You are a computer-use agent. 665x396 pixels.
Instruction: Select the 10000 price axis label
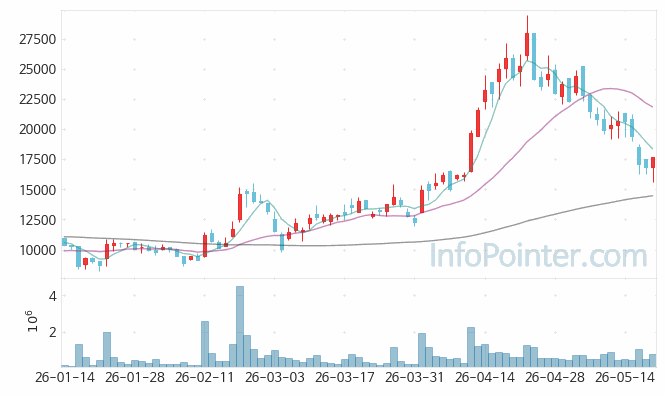click(x=37, y=251)
